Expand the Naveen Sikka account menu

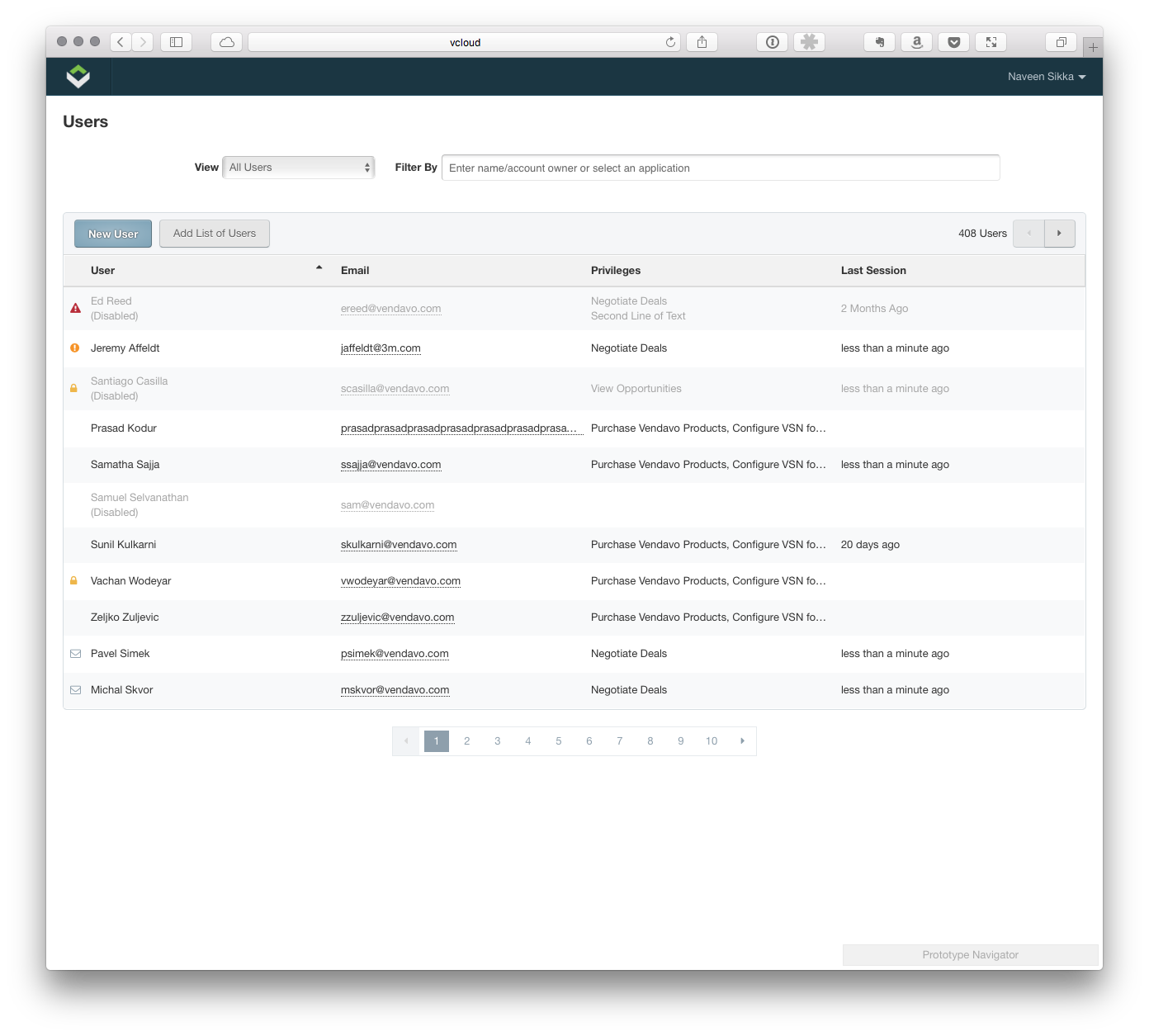(x=1046, y=77)
